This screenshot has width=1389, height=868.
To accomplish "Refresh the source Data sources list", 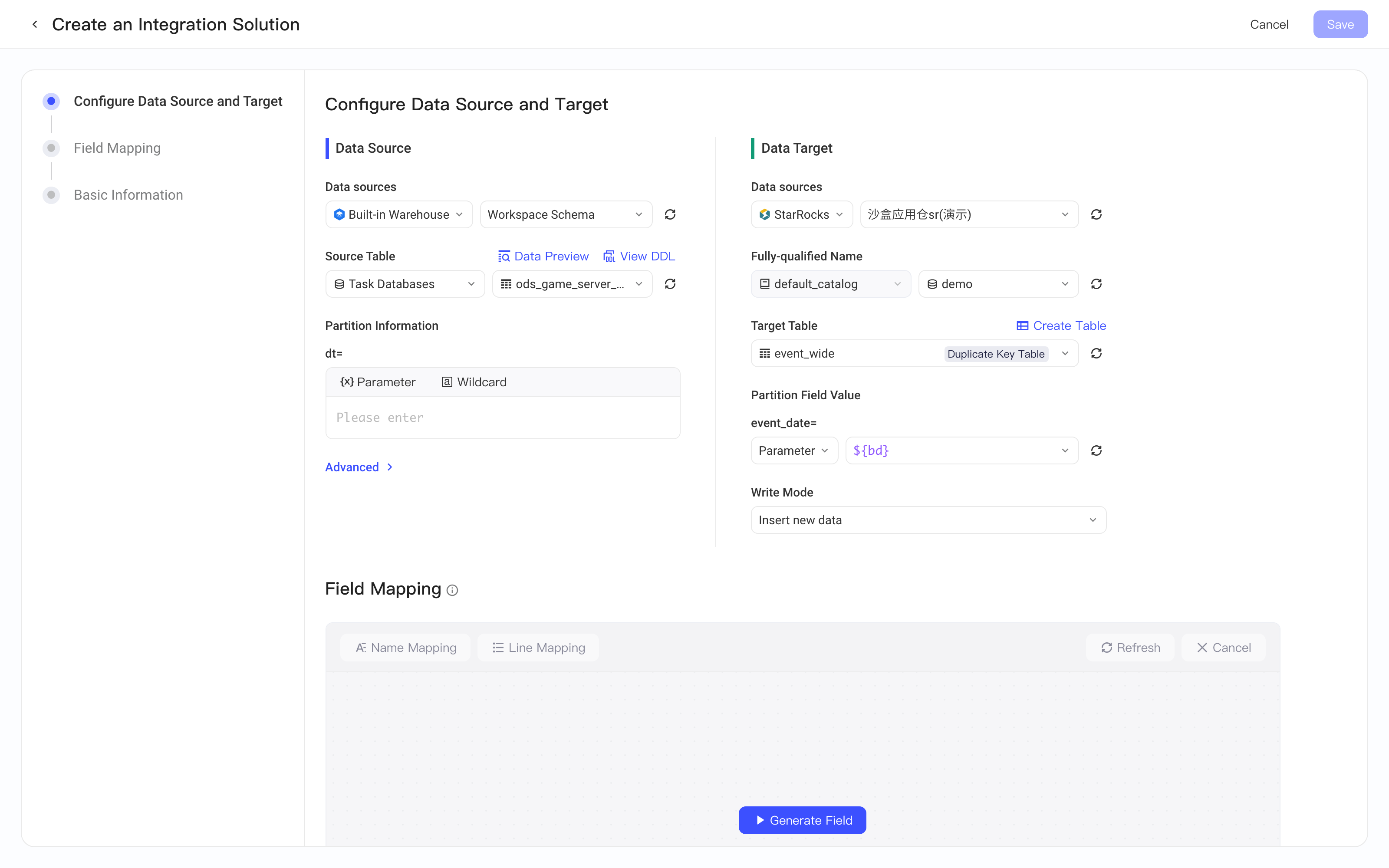I will 670,214.
